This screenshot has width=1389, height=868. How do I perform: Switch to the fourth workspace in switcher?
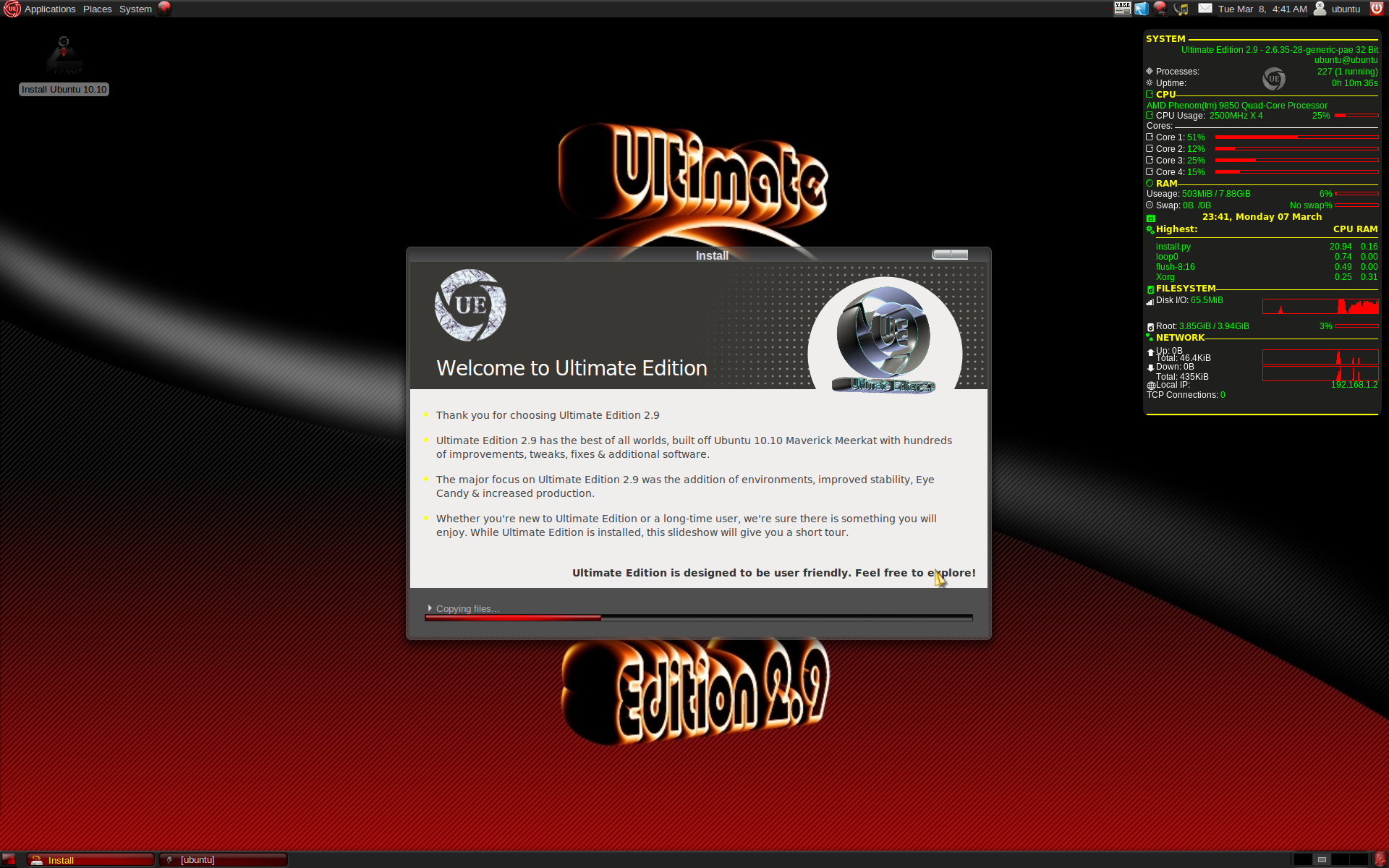1359,859
